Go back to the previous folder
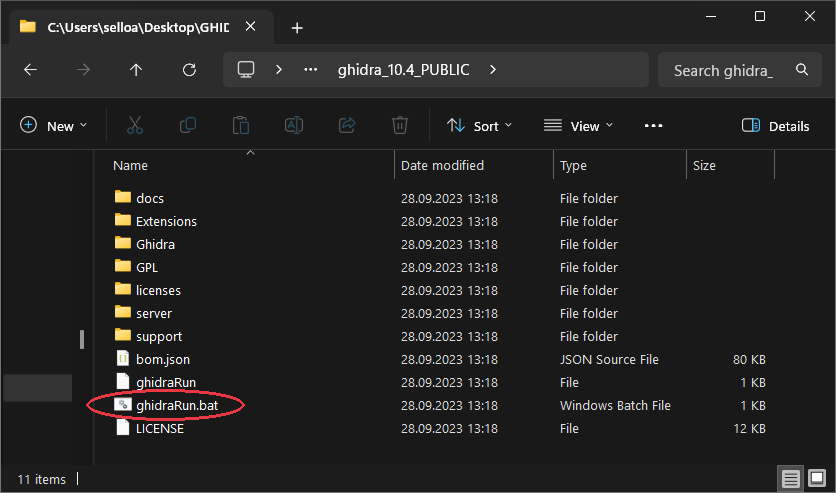 tap(30, 70)
